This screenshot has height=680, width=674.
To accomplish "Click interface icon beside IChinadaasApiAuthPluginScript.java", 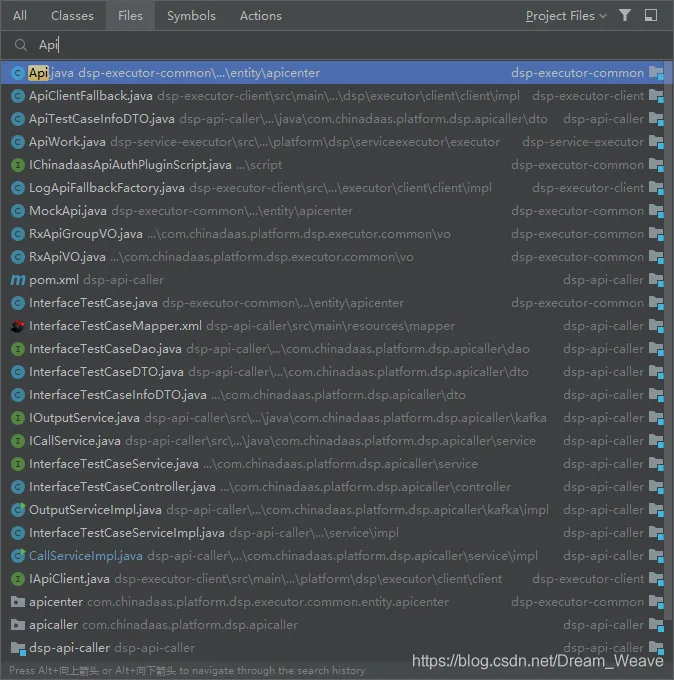I will [x=17, y=165].
